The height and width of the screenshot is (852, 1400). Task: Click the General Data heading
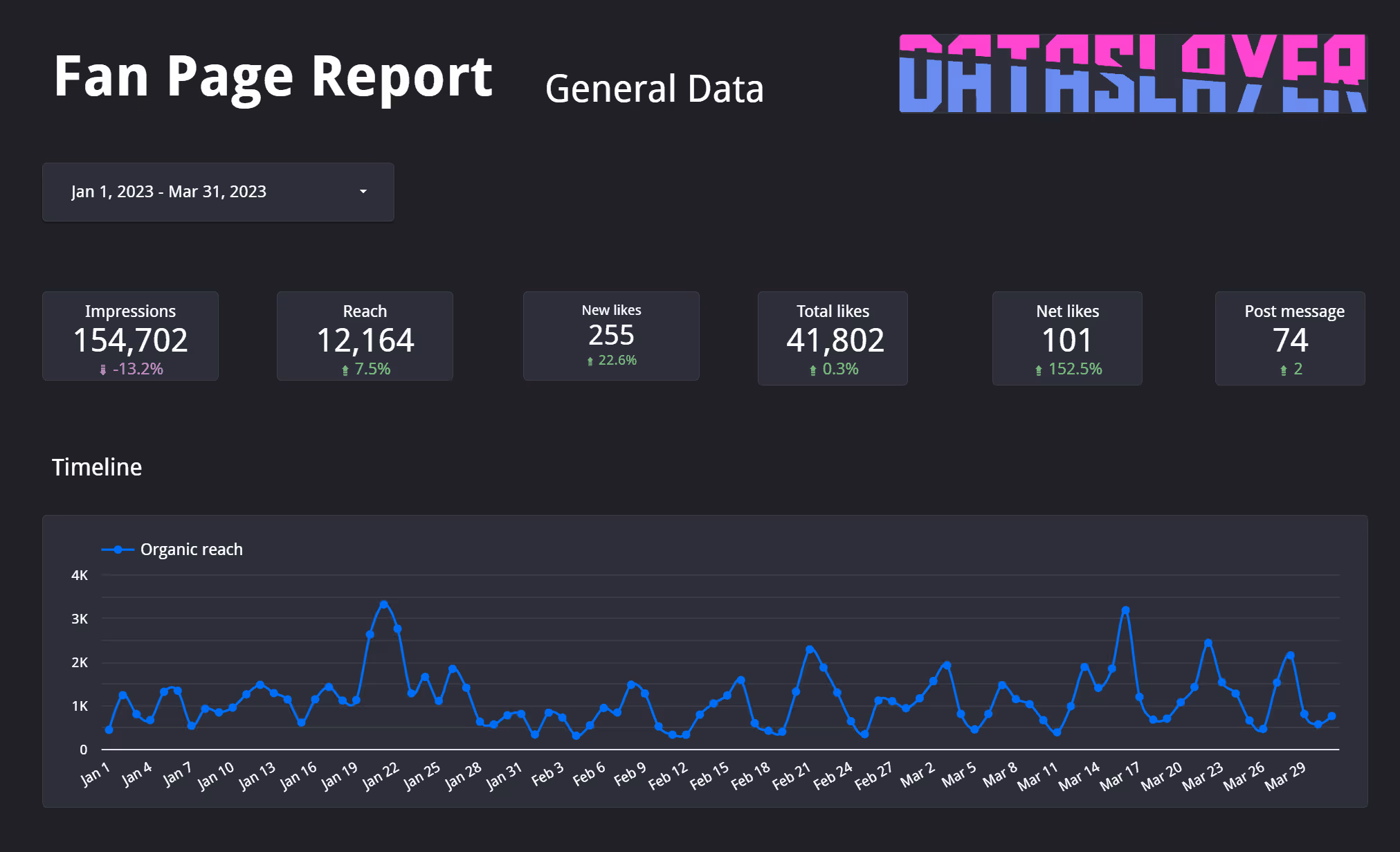(654, 89)
